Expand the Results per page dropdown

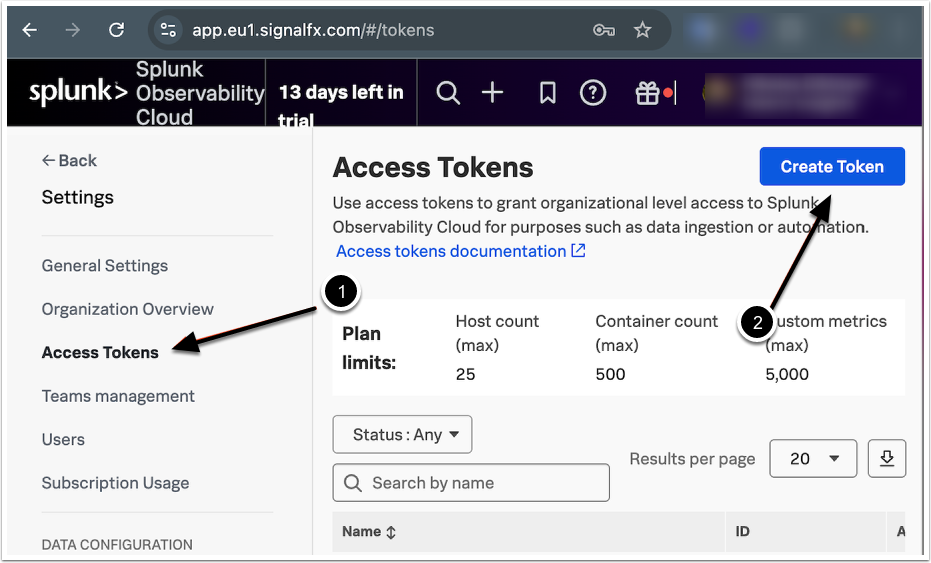[812, 458]
